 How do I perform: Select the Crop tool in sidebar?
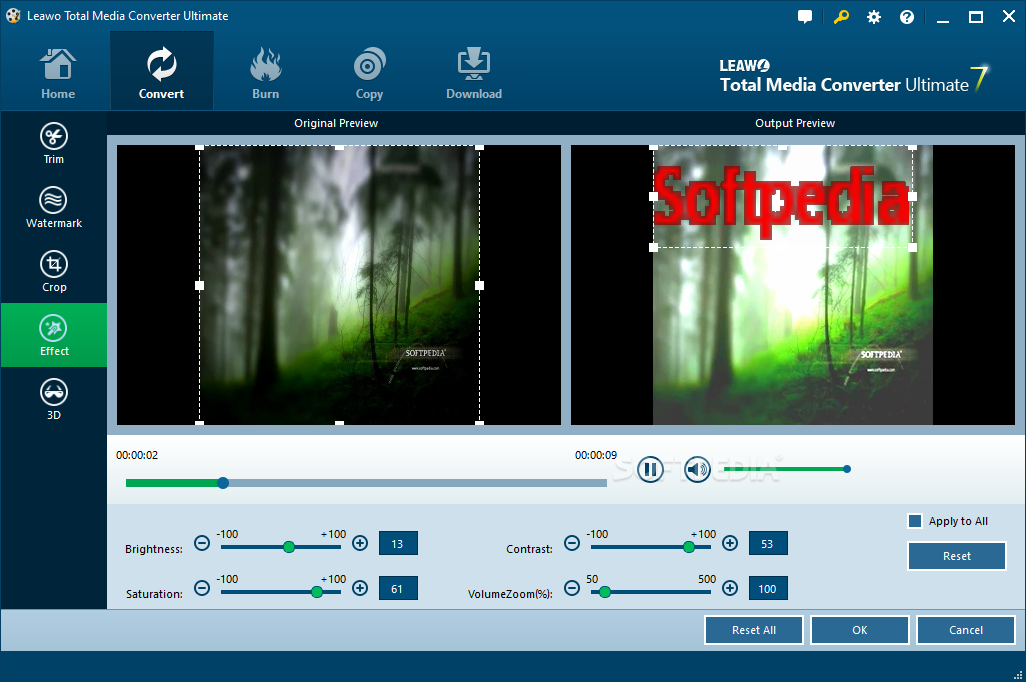54,272
